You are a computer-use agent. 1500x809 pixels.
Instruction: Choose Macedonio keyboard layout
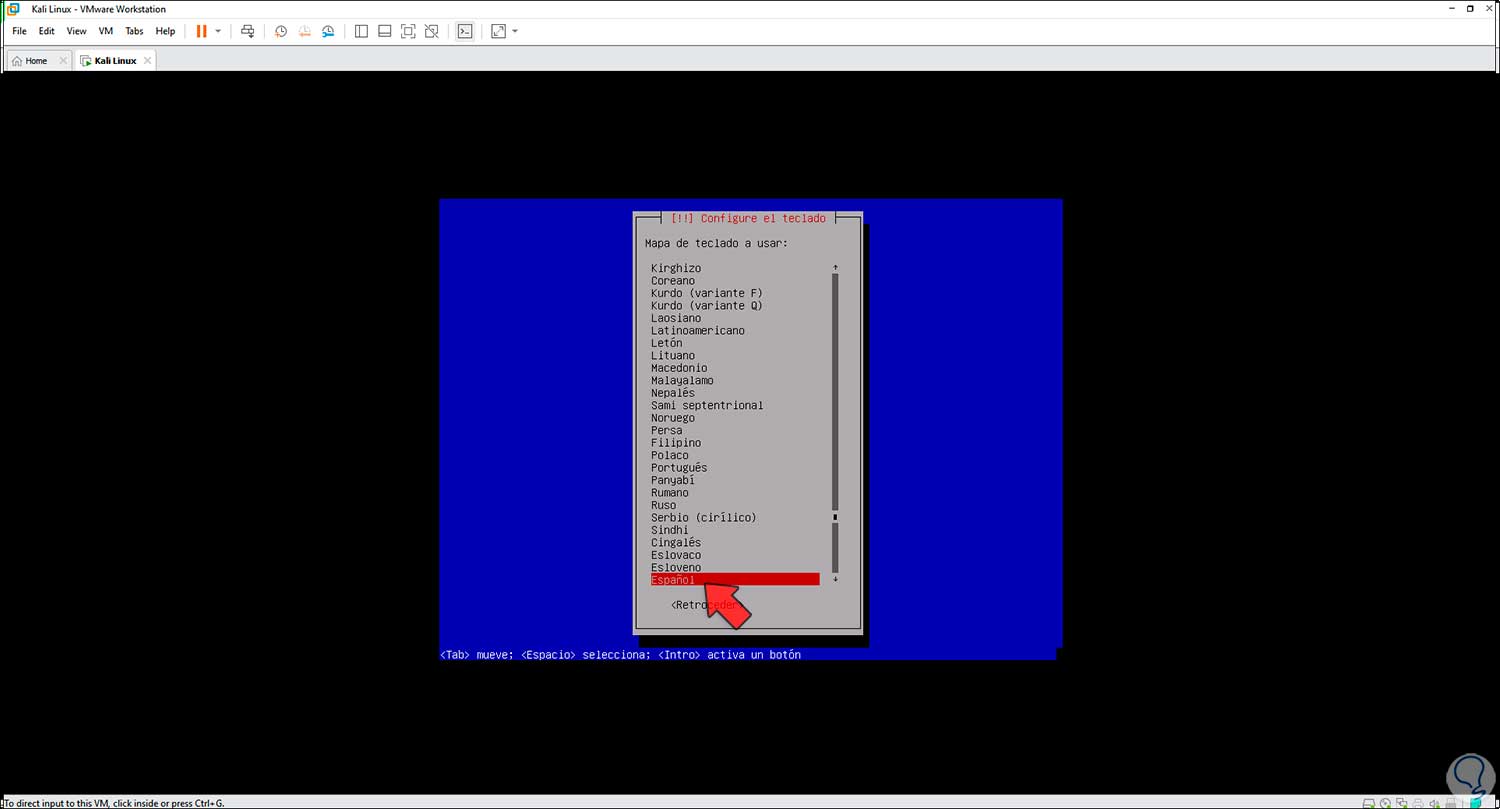[x=679, y=368]
